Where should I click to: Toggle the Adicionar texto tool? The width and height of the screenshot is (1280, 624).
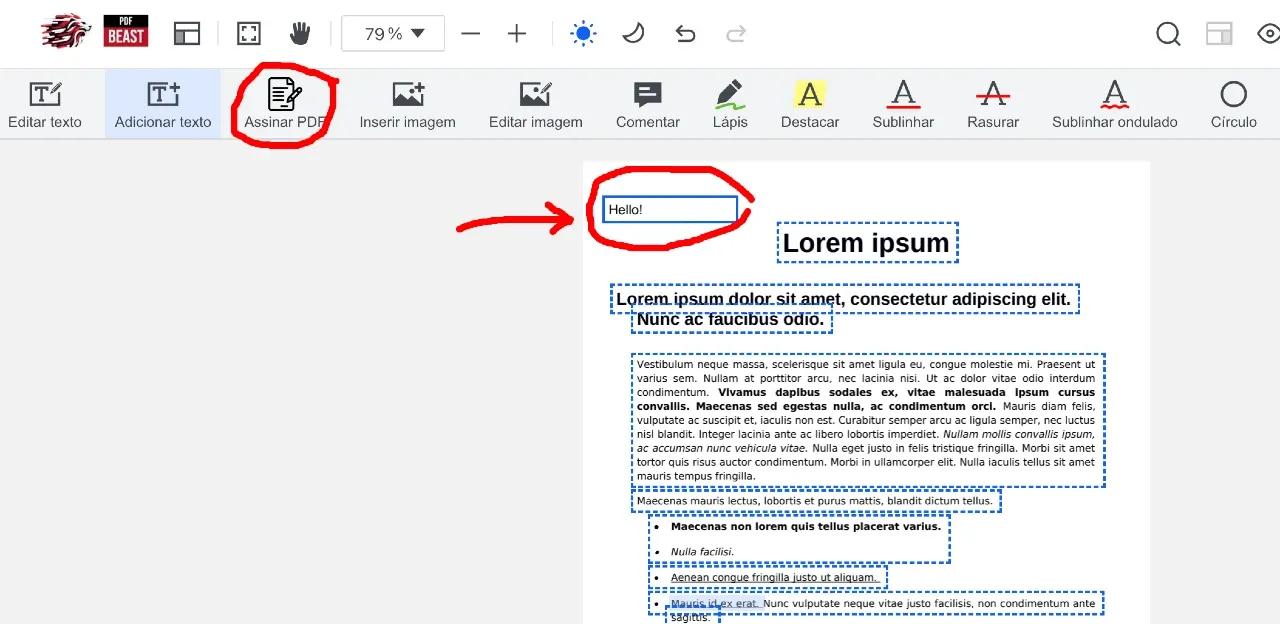[x=163, y=104]
